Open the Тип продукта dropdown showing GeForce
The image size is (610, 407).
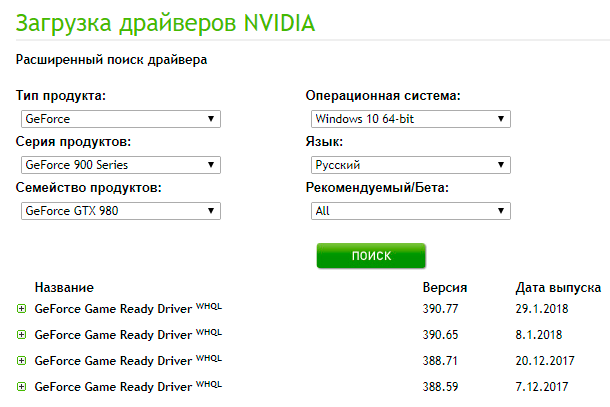[x=121, y=119]
